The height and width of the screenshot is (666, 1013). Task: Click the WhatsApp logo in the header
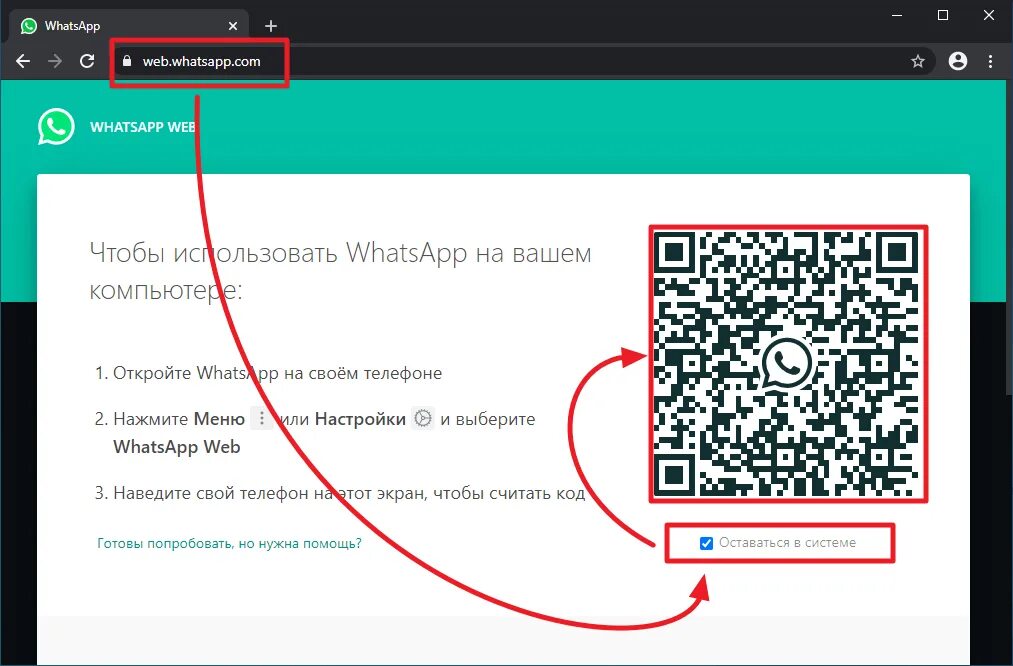56,127
